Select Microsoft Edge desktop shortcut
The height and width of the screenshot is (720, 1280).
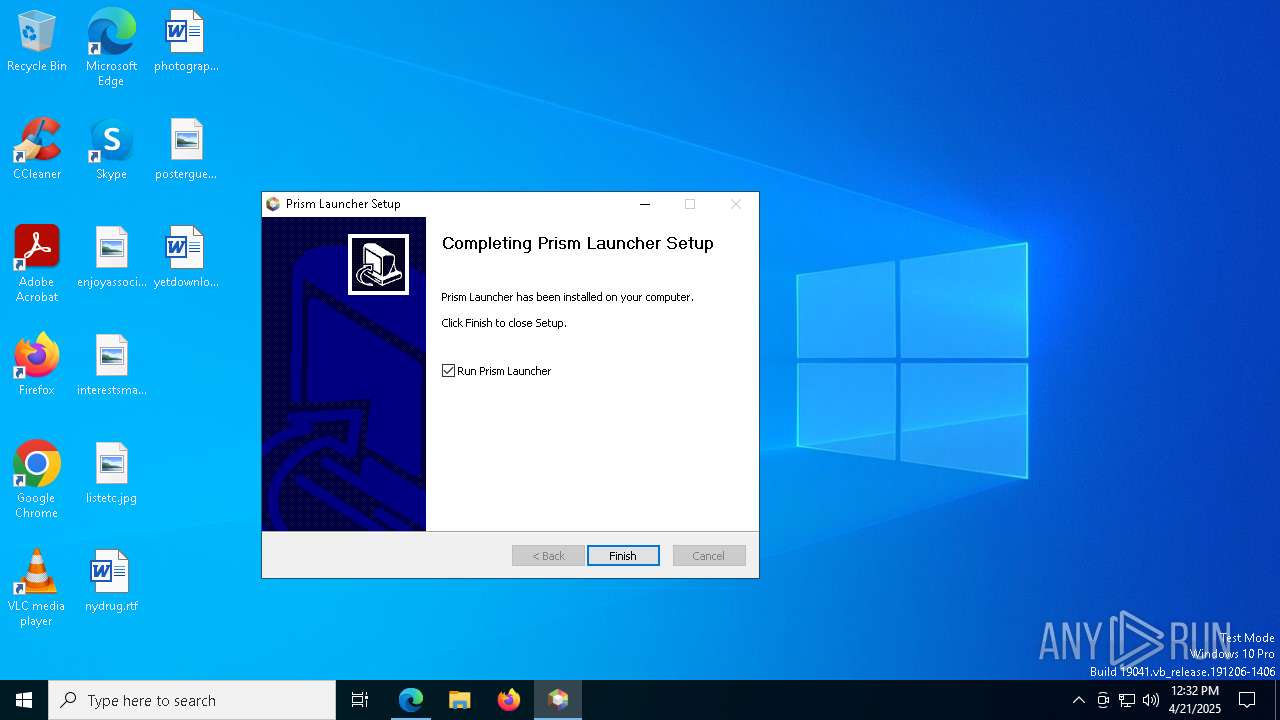pyautogui.click(x=111, y=47)
